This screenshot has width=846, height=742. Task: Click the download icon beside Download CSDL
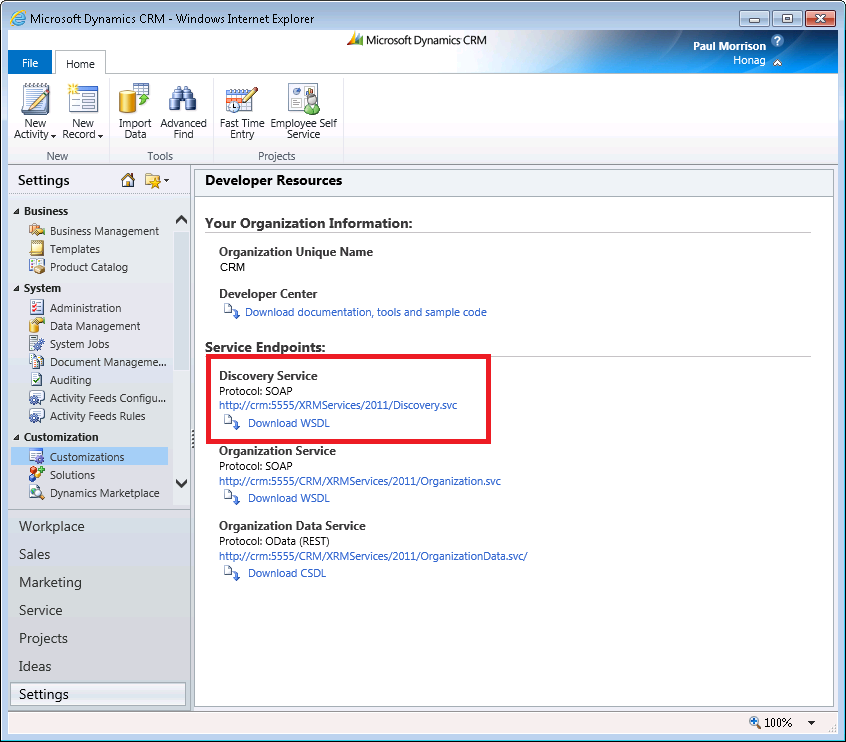pyautogui.click(x=231, y=573)
